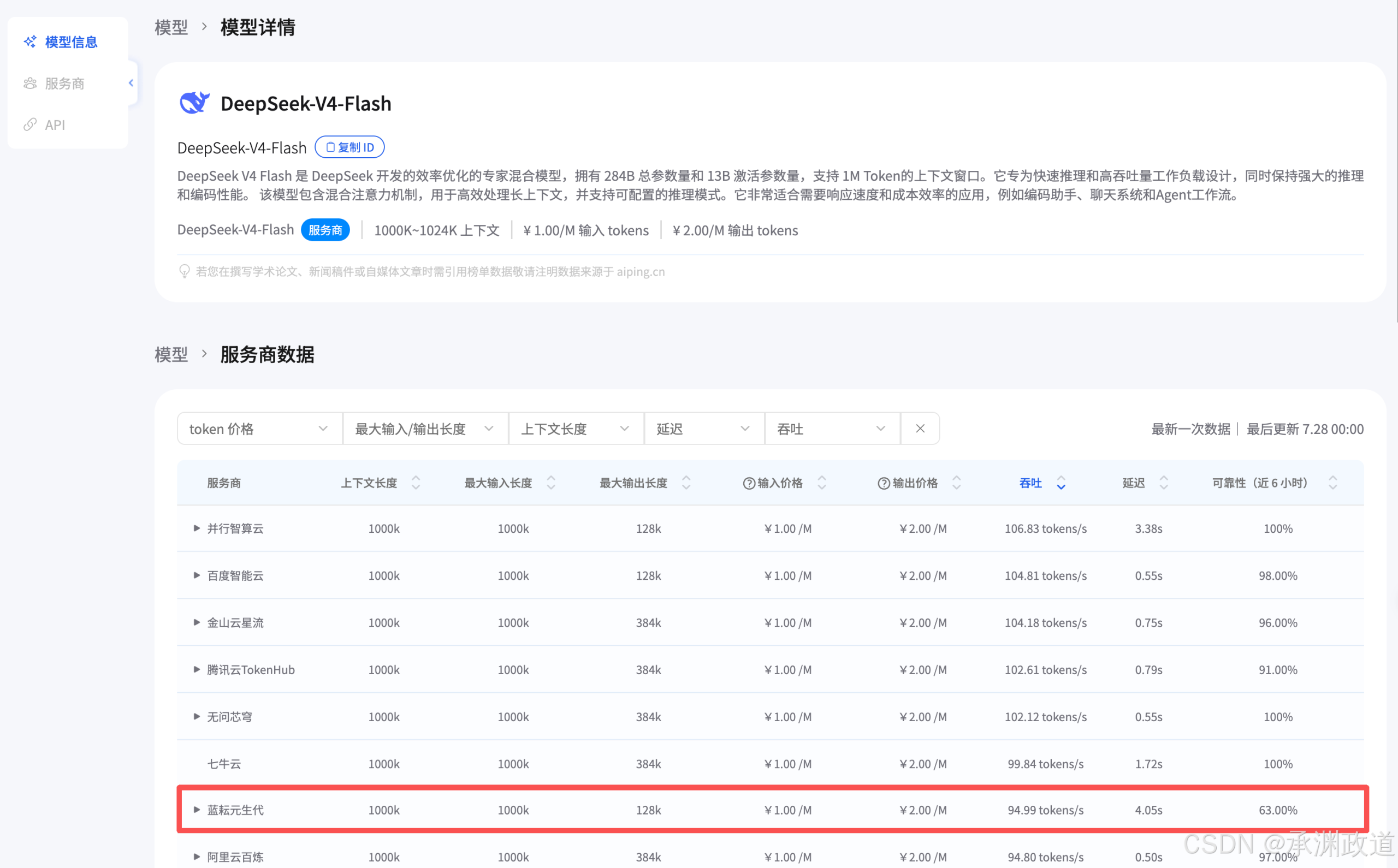This screenshot has height=868, width=1398.
Task: Toggle 吞吐 column sort arrows
Action: (x=1061, y=483)
